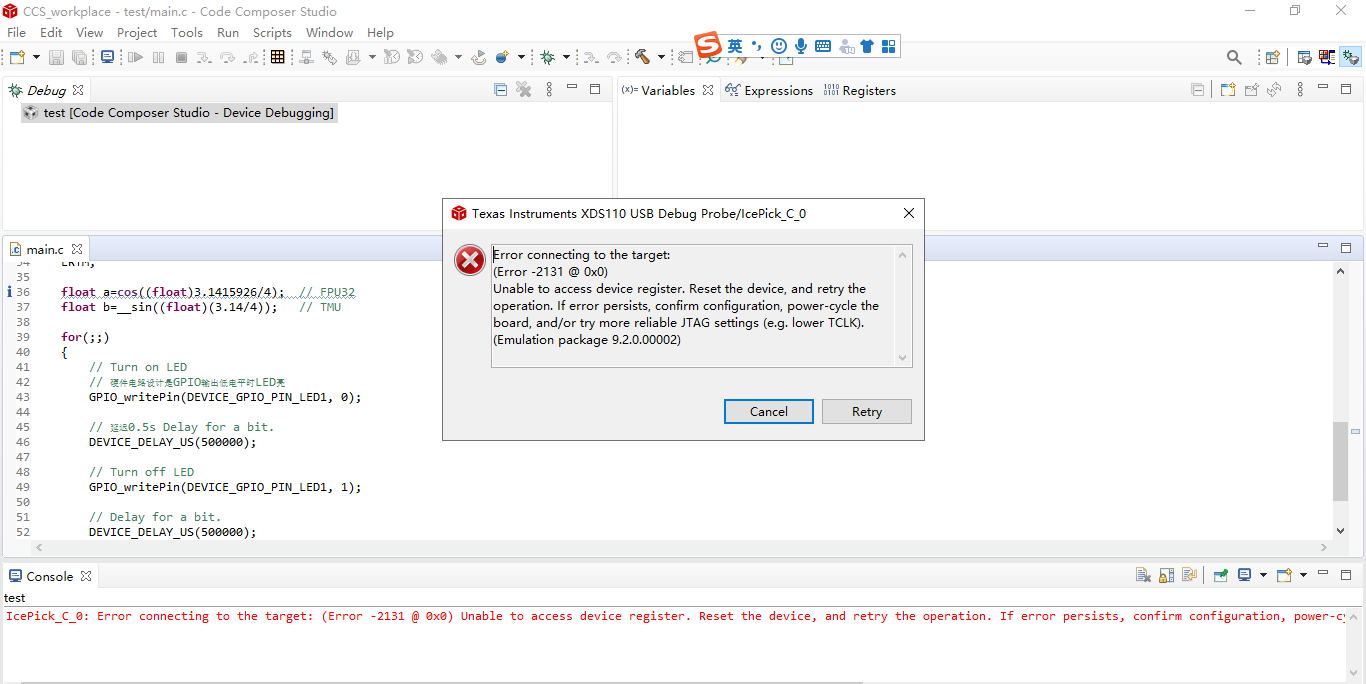Image resolution: width=1366 pixels, height=684 pixels.
Task: Click the Restart icon in toolbar
Action: point(479,58)
